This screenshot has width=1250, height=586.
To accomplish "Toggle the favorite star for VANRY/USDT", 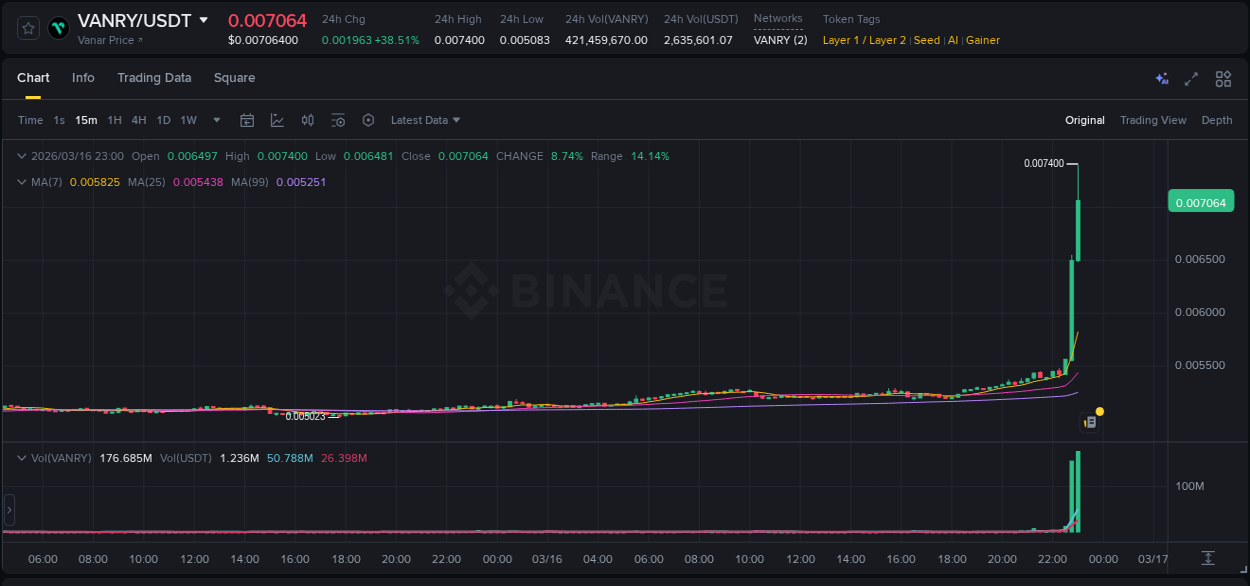I will (x=27, y=27).
